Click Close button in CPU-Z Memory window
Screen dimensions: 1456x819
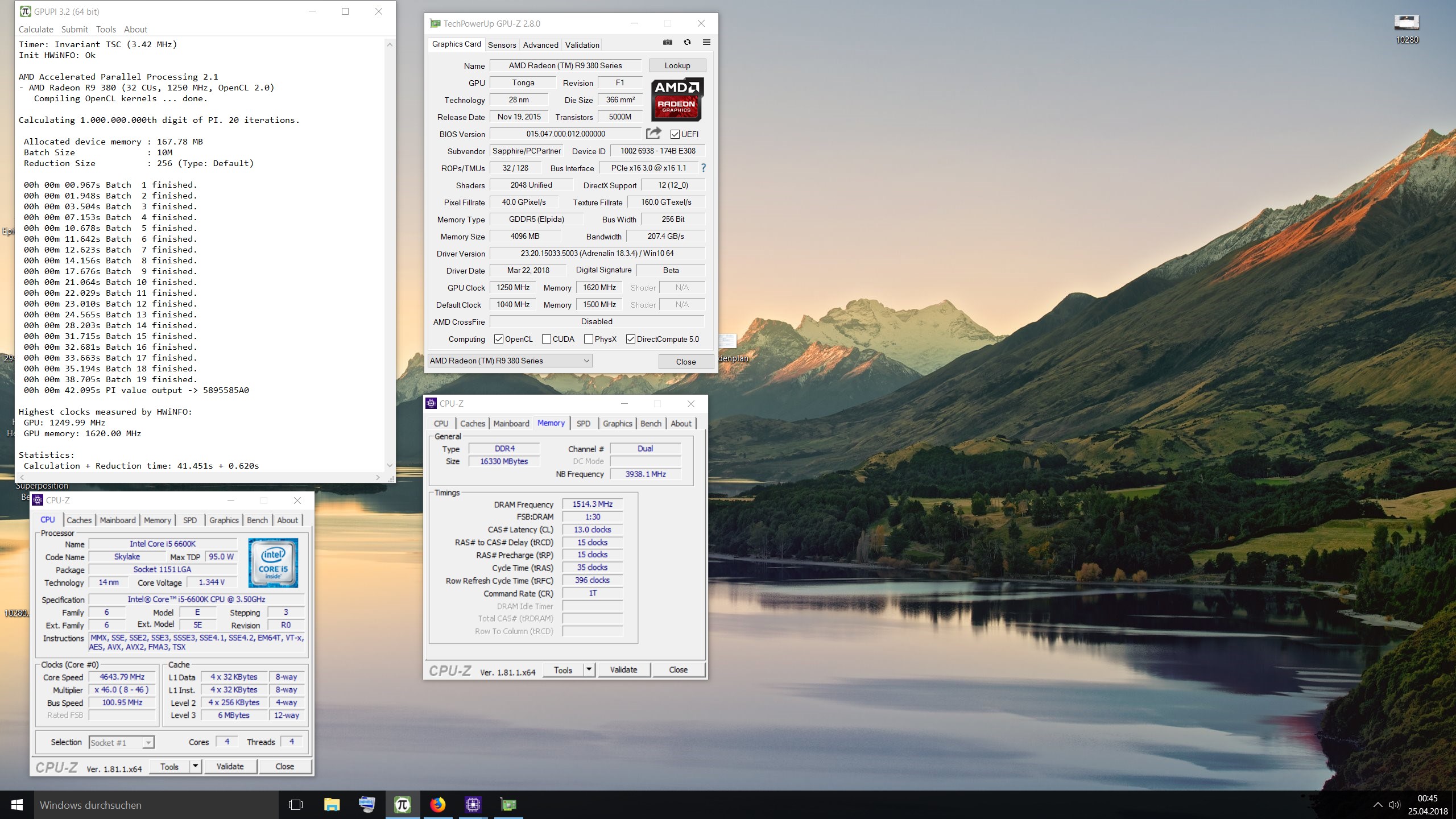pos(679,669)
